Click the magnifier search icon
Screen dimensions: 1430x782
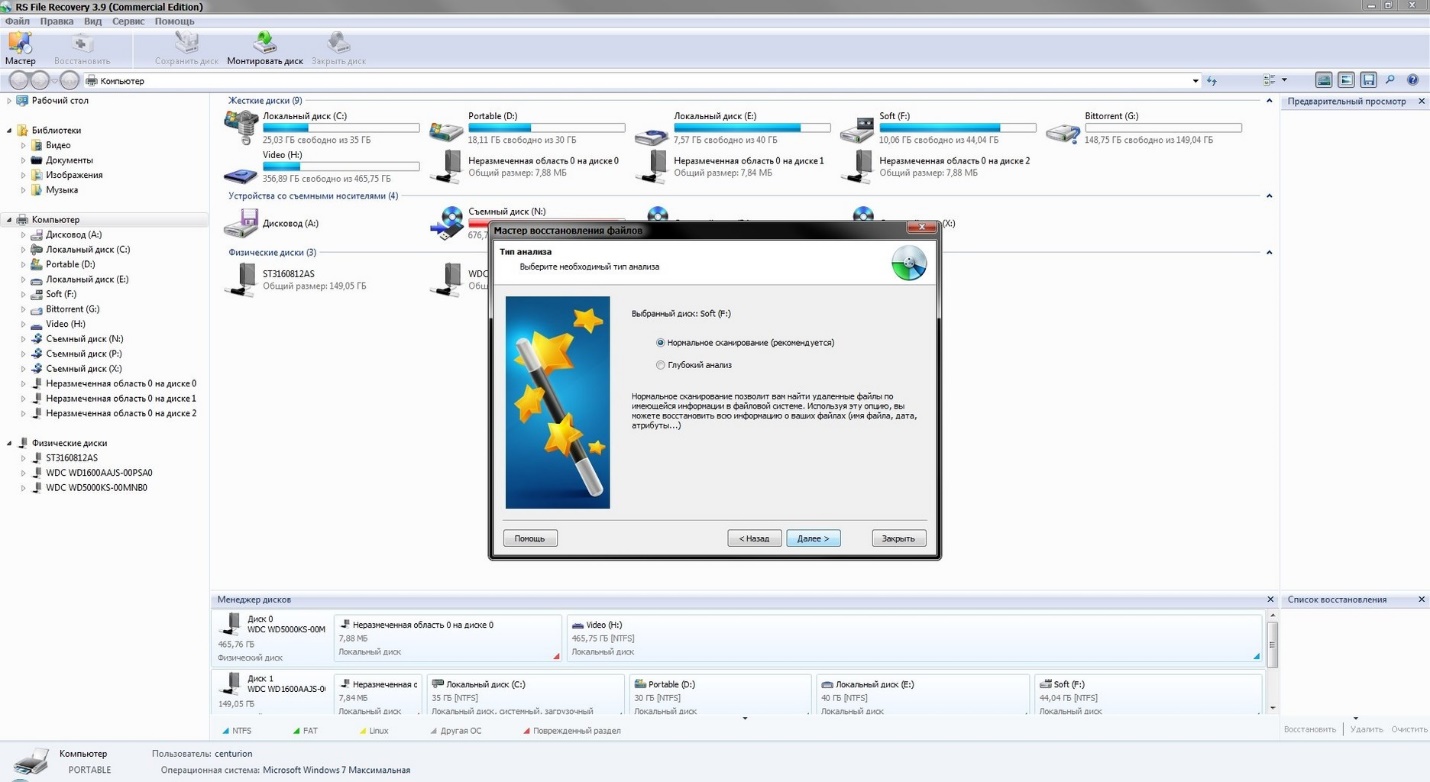point(1390,80)
